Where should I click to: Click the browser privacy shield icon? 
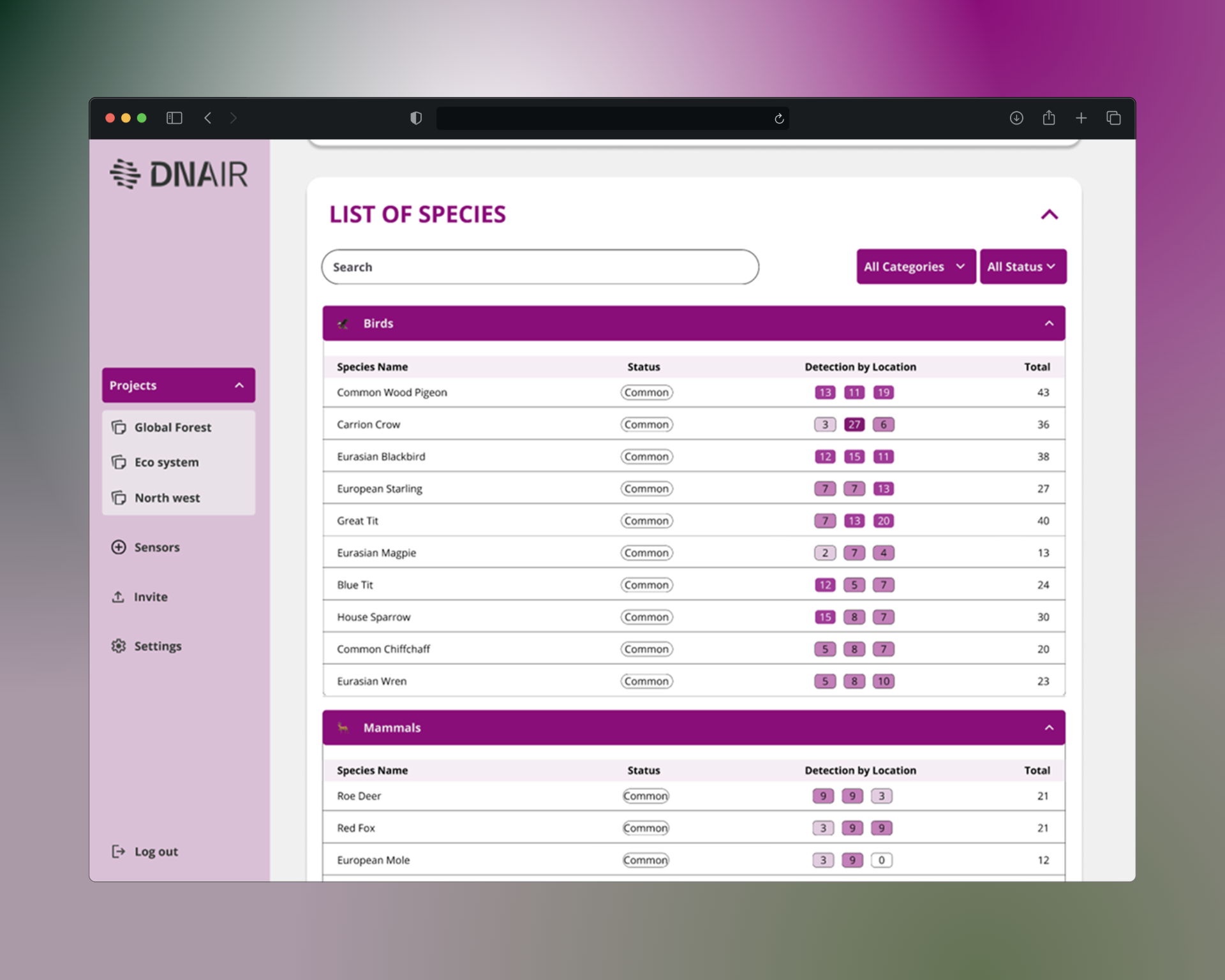pyautogui.click(x=416, y=118)
